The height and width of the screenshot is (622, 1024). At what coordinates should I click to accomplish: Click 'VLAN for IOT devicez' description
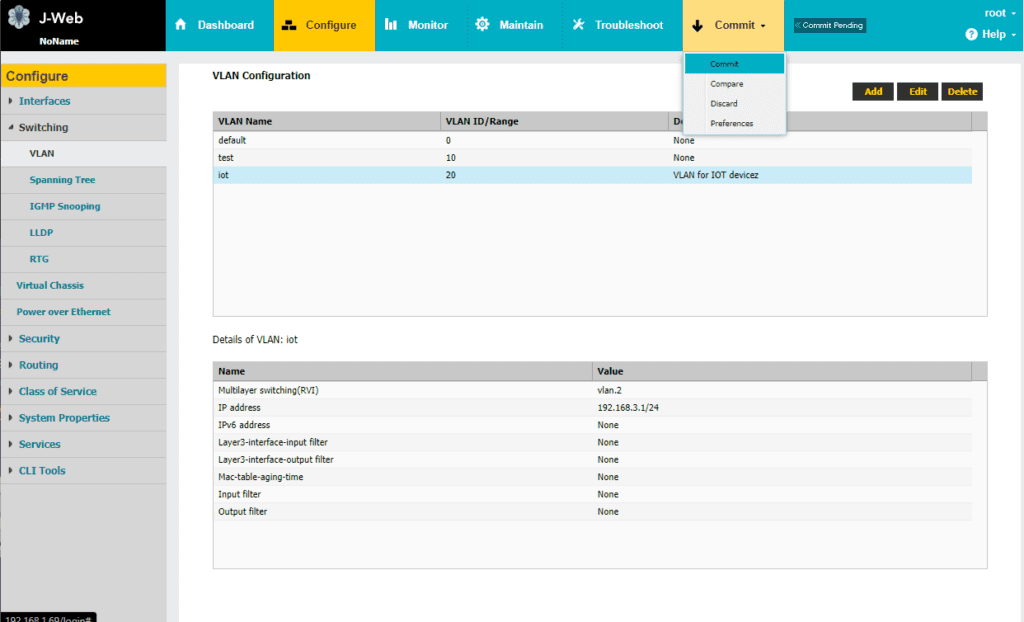[716, 175]
